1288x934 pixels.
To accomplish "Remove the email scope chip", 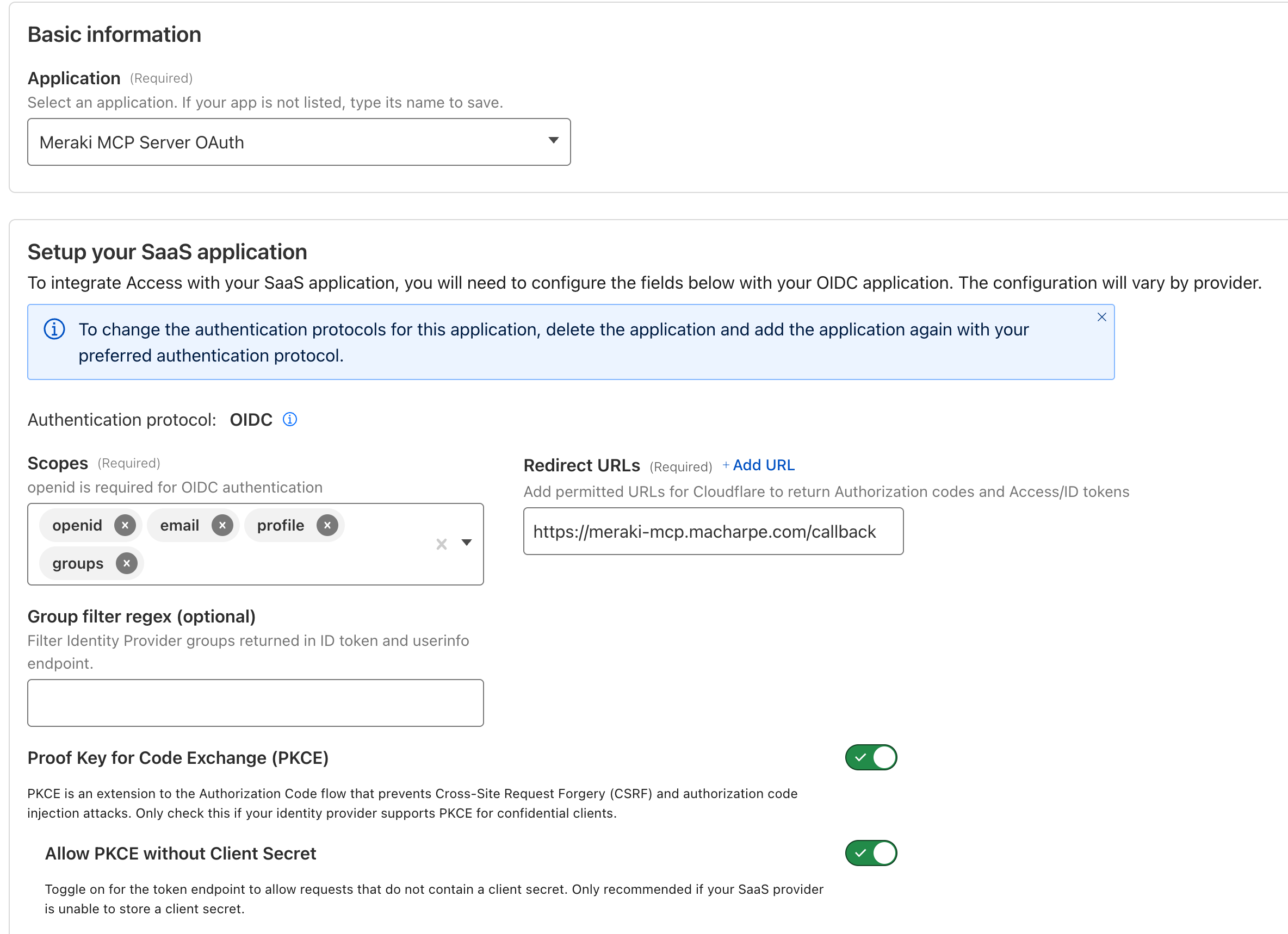I will [222, 525].
